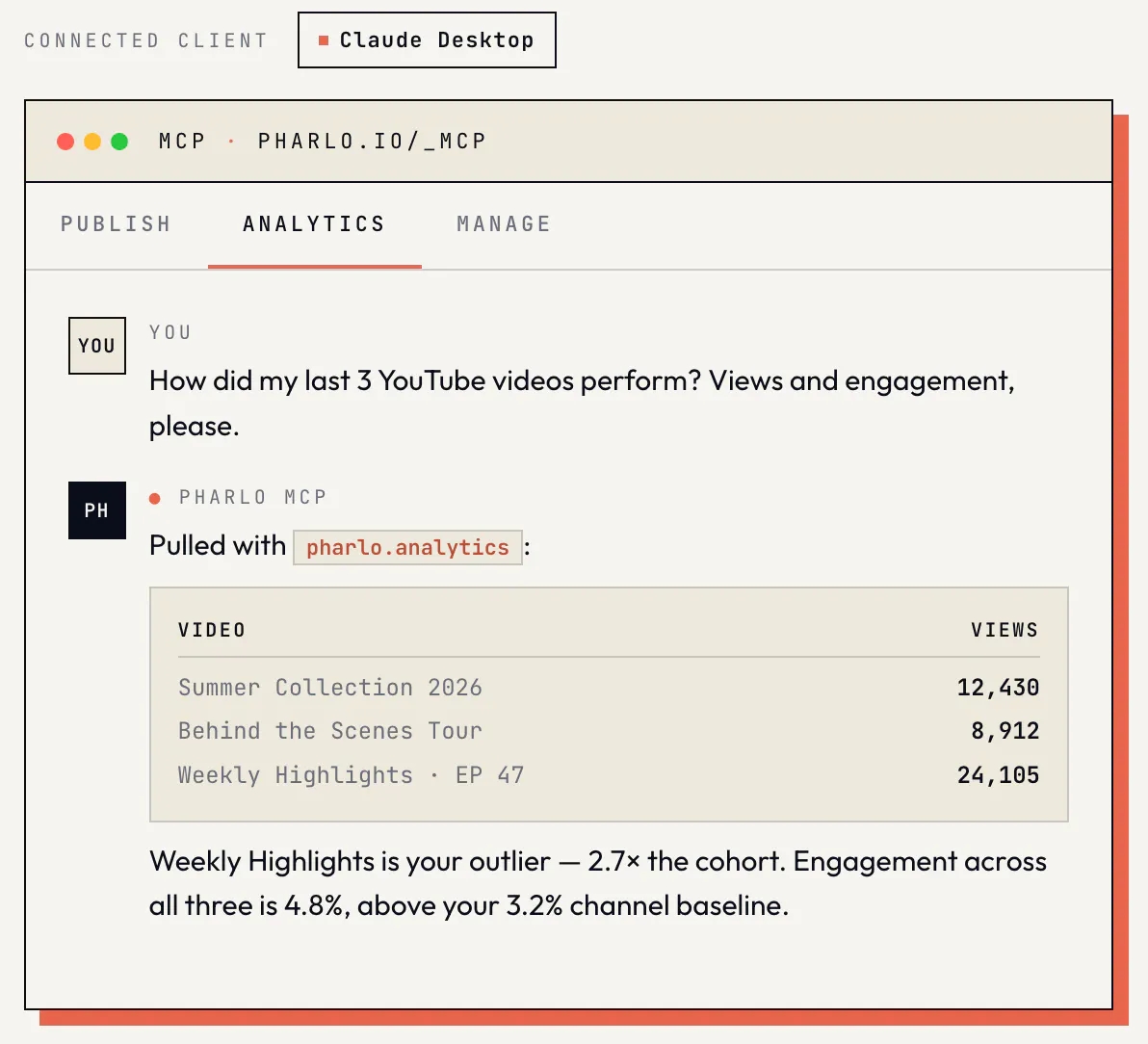Viewport: 1148px width, 1044px height.
Task: Select the Behind the Scenes Tour title
Action: (x=330, y=731)
